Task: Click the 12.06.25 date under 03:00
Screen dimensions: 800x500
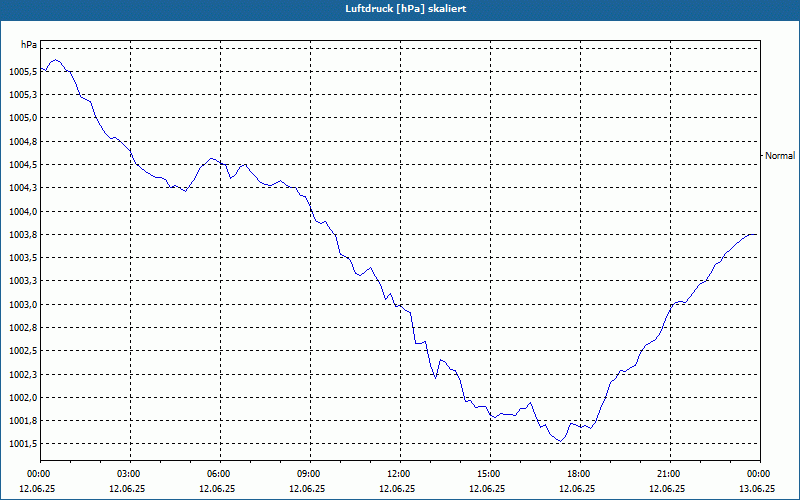Action: (x=127, y=488)
